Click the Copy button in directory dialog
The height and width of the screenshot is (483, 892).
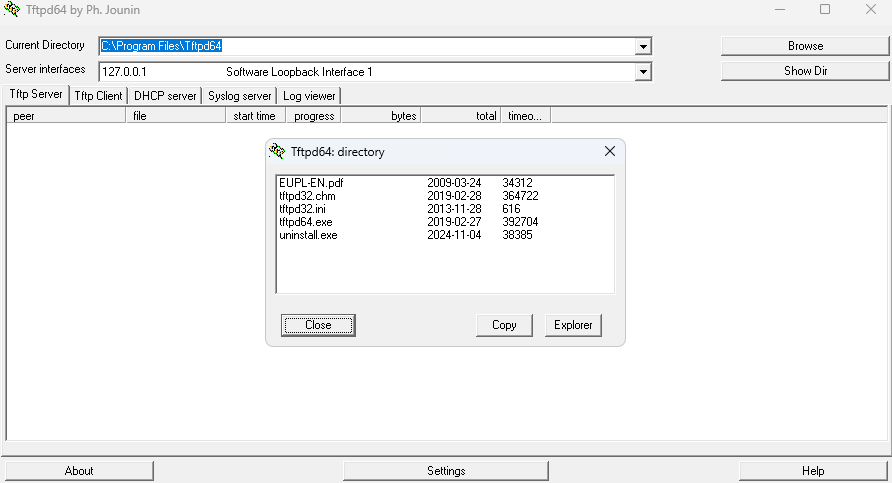504,325
